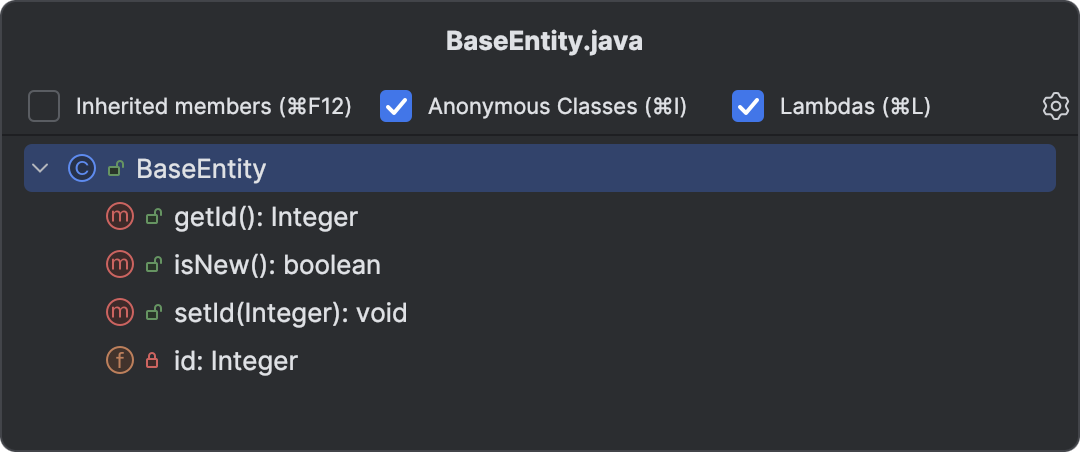The width and height of the screenshot is (1080, 452).
Task: Click the getId method icon
Action: pyautogui.click(x=119, y=216)
